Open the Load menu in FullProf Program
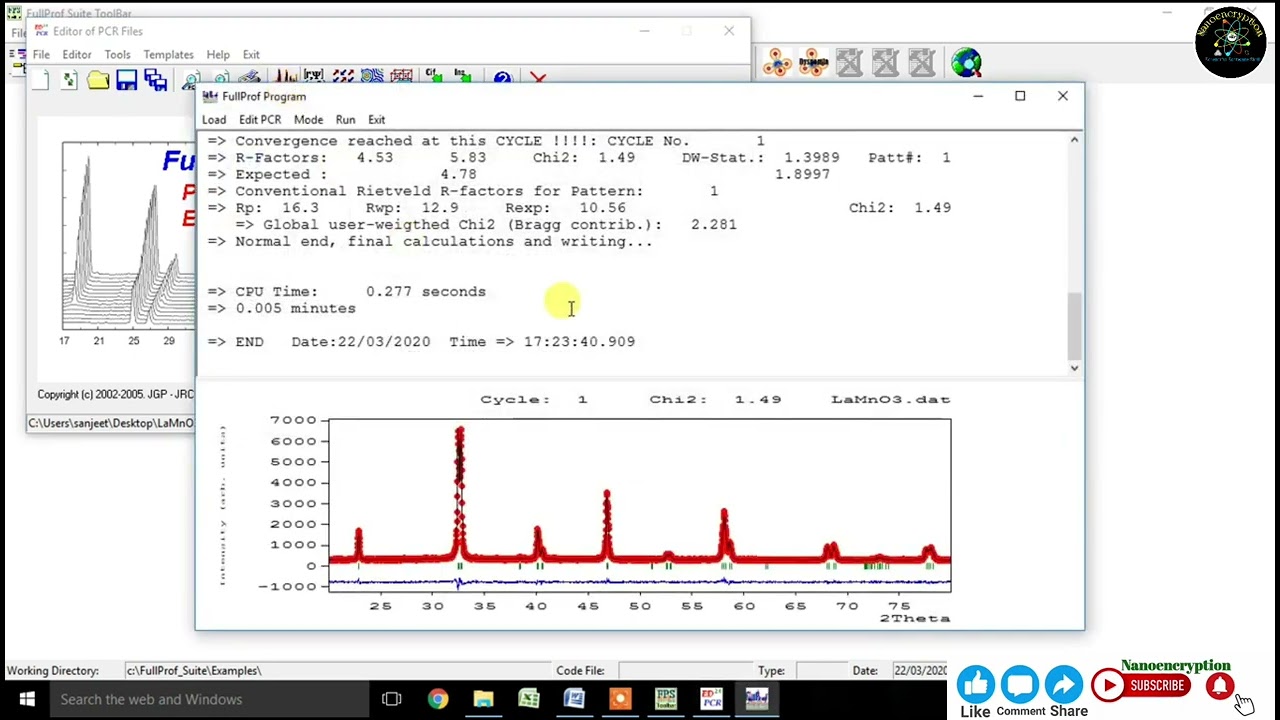1280x720 pixels. (214, 120)
